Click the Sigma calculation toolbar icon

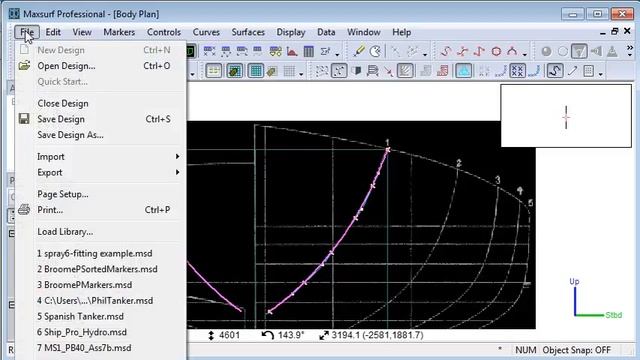325,51
